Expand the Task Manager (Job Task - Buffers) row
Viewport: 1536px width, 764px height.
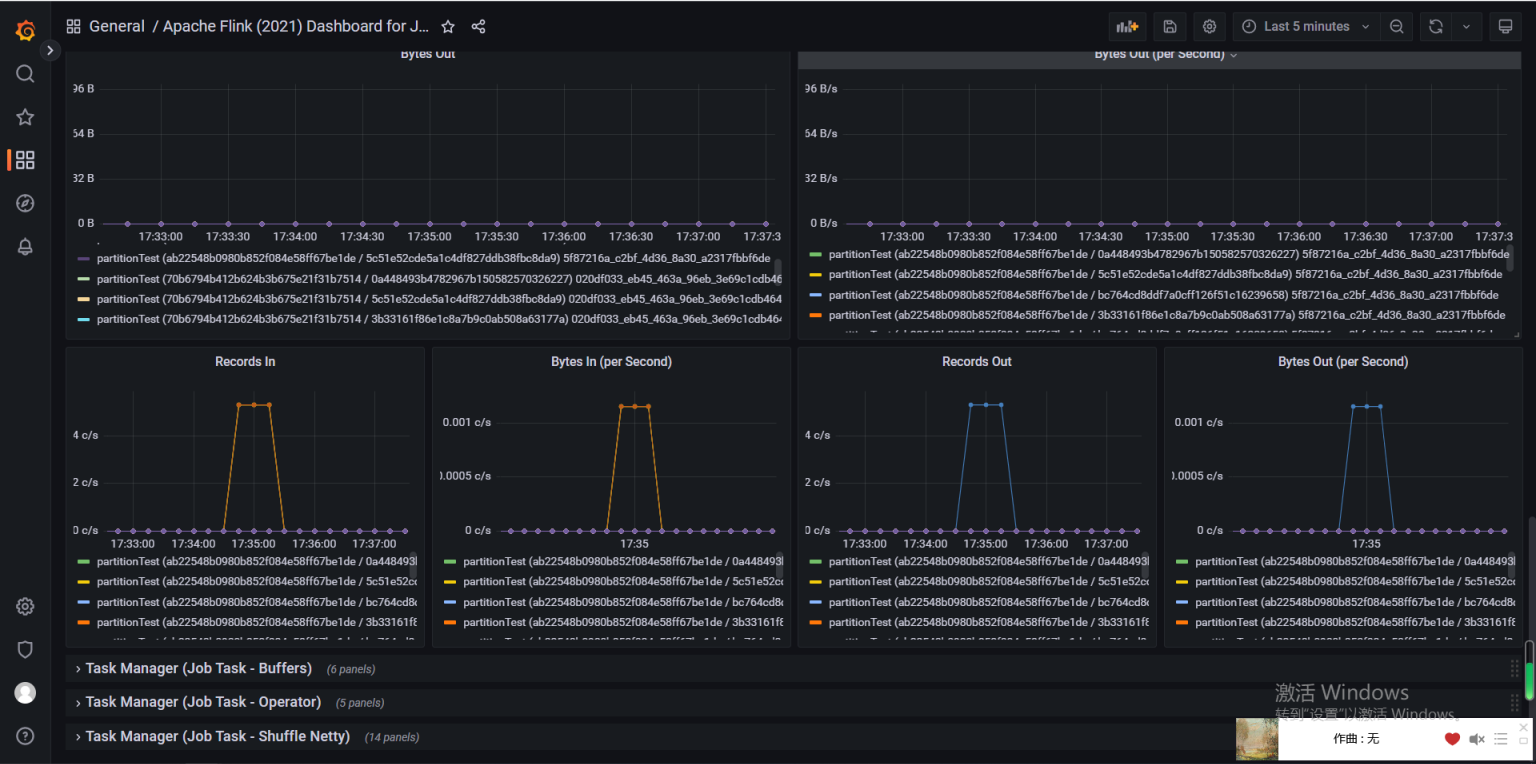(x=198, y=668)
